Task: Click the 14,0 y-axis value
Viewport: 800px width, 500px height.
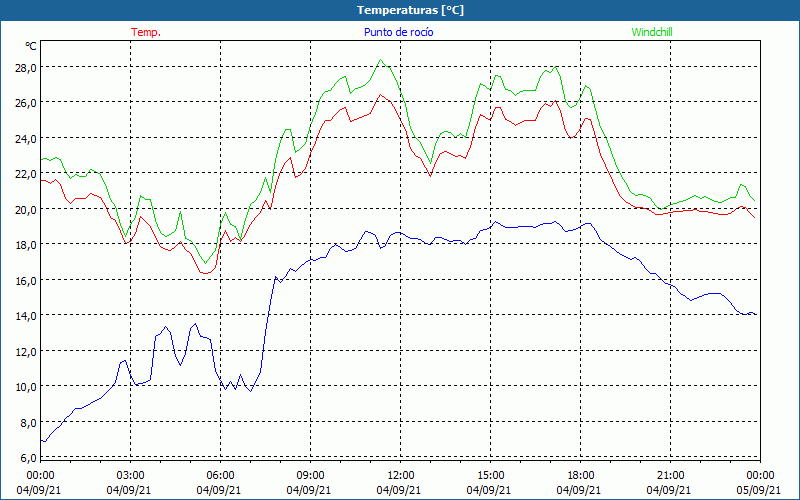Action: coord(26,315)
